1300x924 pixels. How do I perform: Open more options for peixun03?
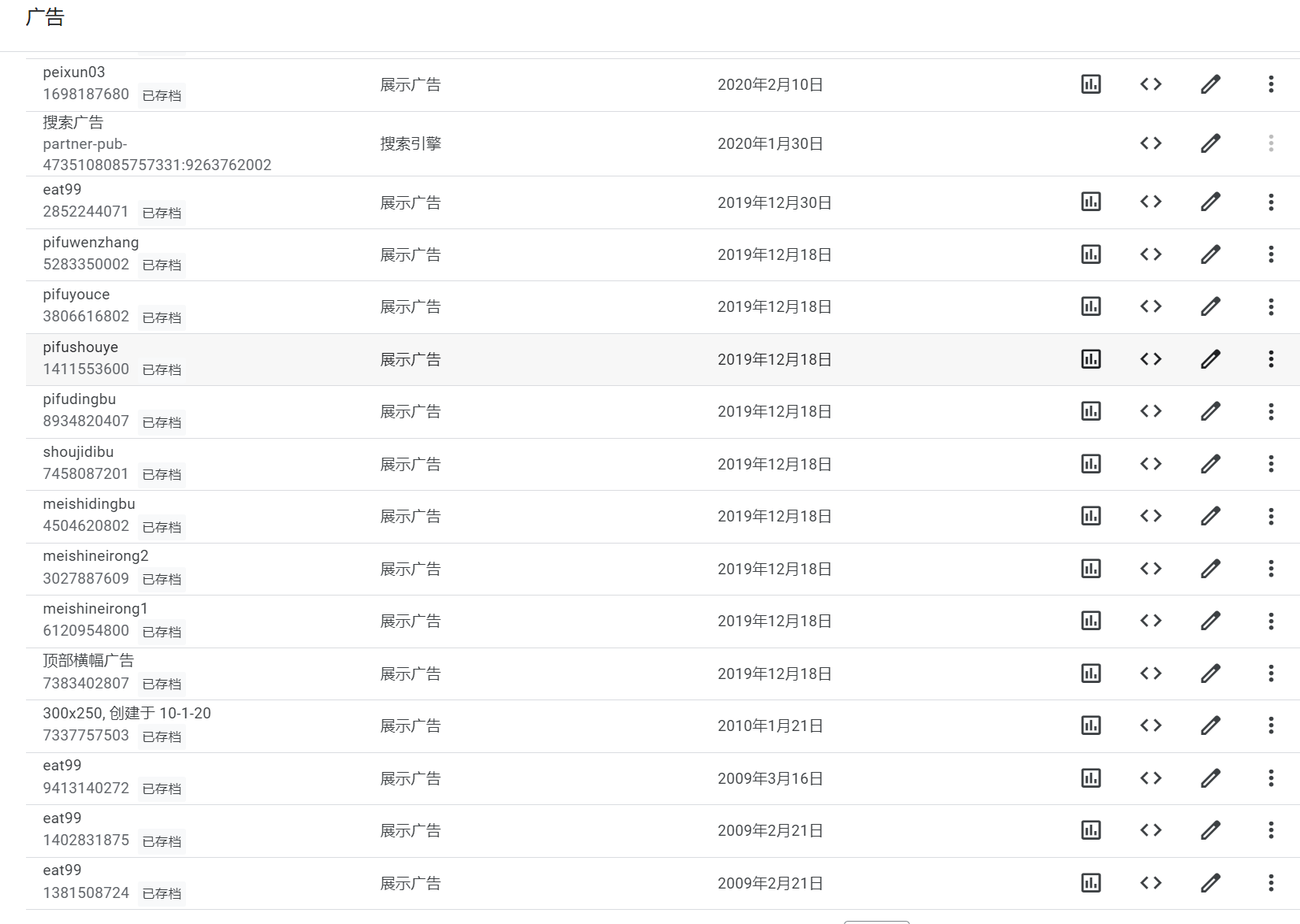pos(1270,84)
